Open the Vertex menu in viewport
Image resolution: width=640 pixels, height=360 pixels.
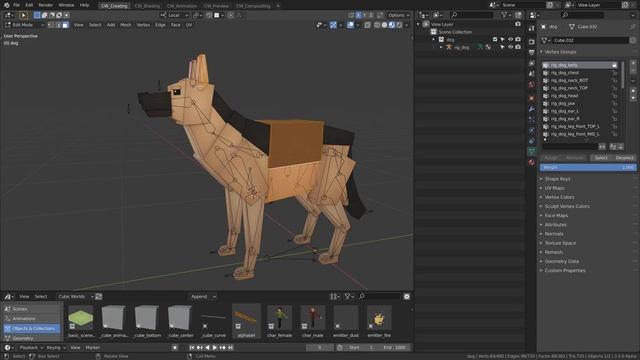[143, 25]
